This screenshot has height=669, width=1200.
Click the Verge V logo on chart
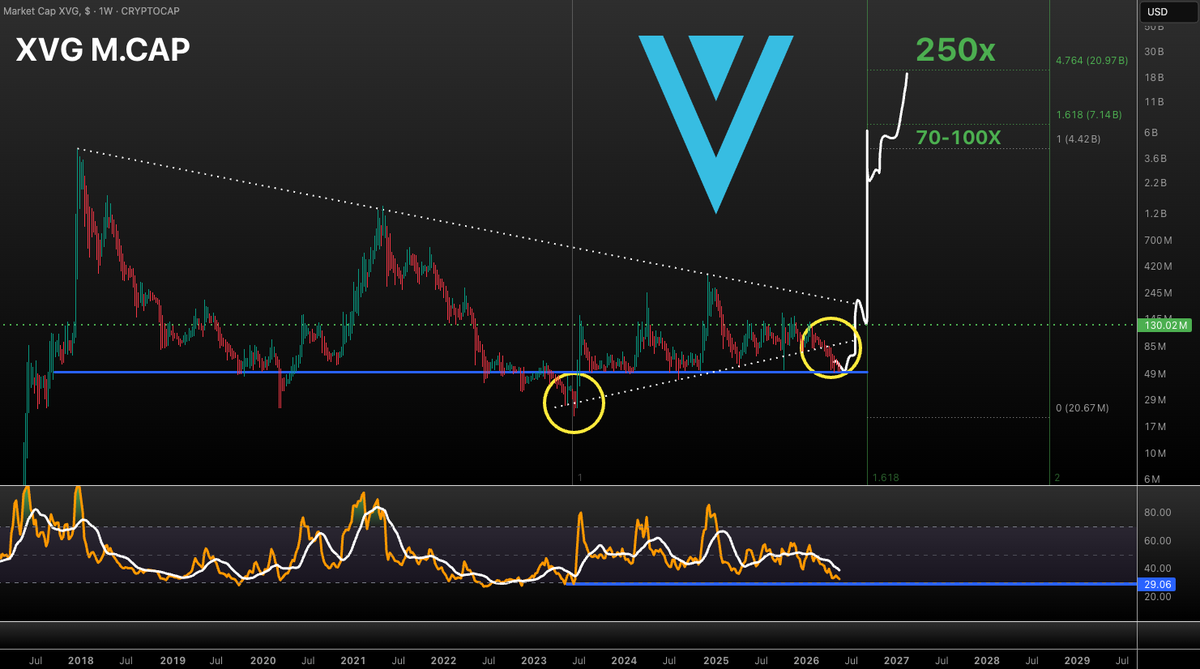point(718,124)
